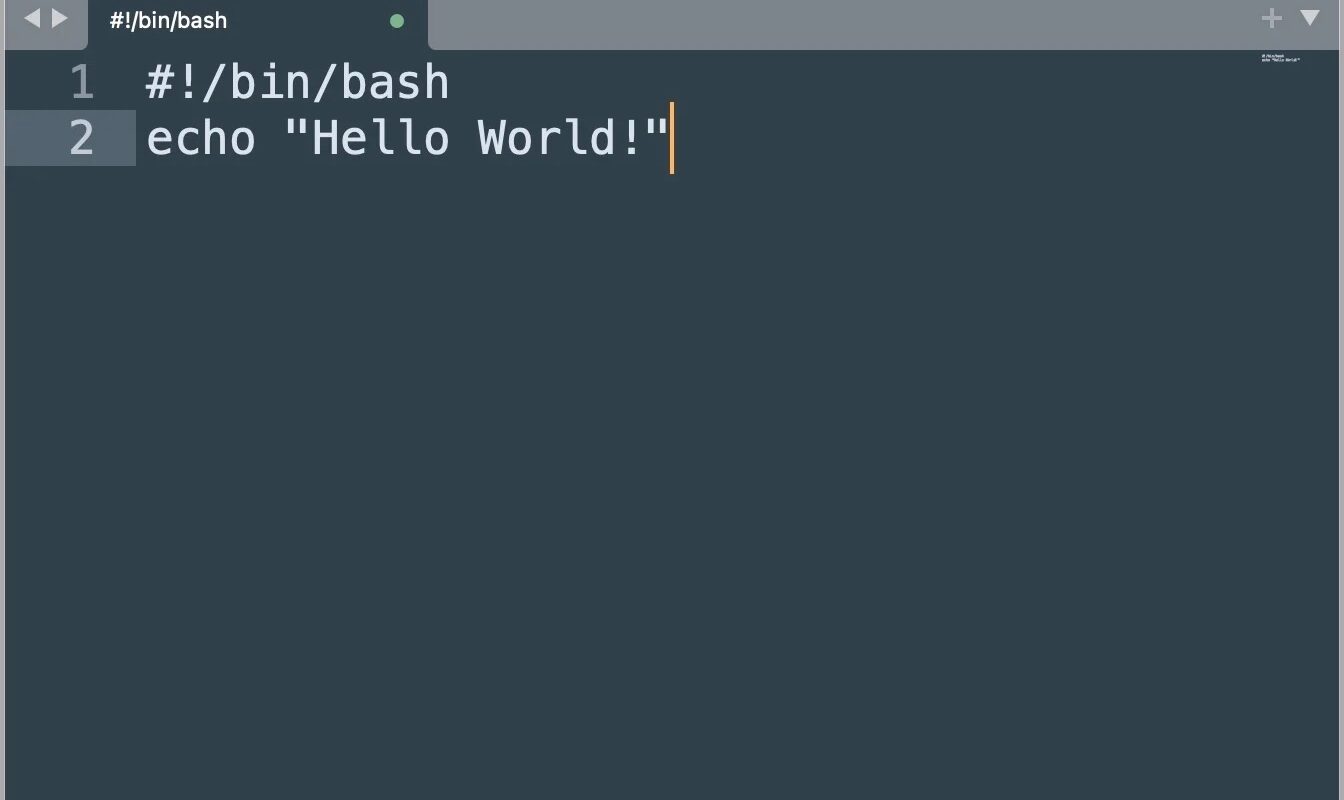Open the tab list dropdown triangle
This screenshot has width=1344, height=800.
point(1310,17)
